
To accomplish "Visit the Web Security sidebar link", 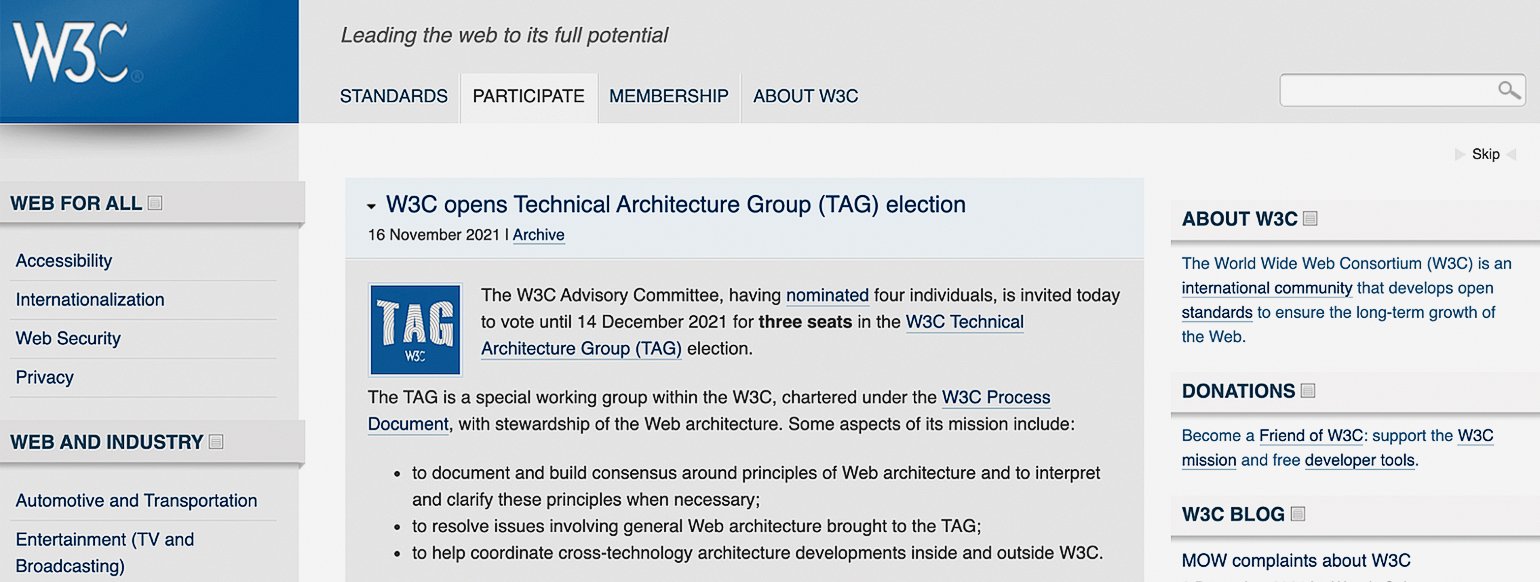I will click(68, 338).
